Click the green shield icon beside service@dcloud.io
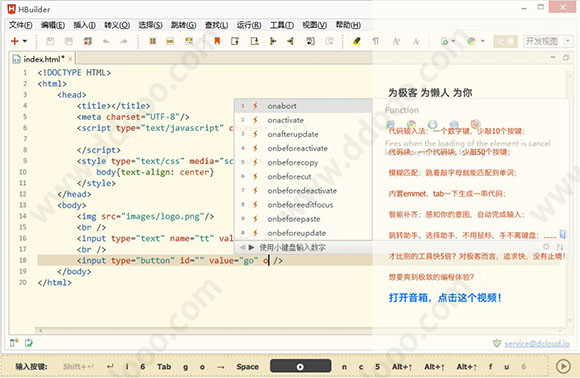The height and width of the screenshot is (378, 580). [497, 344]
